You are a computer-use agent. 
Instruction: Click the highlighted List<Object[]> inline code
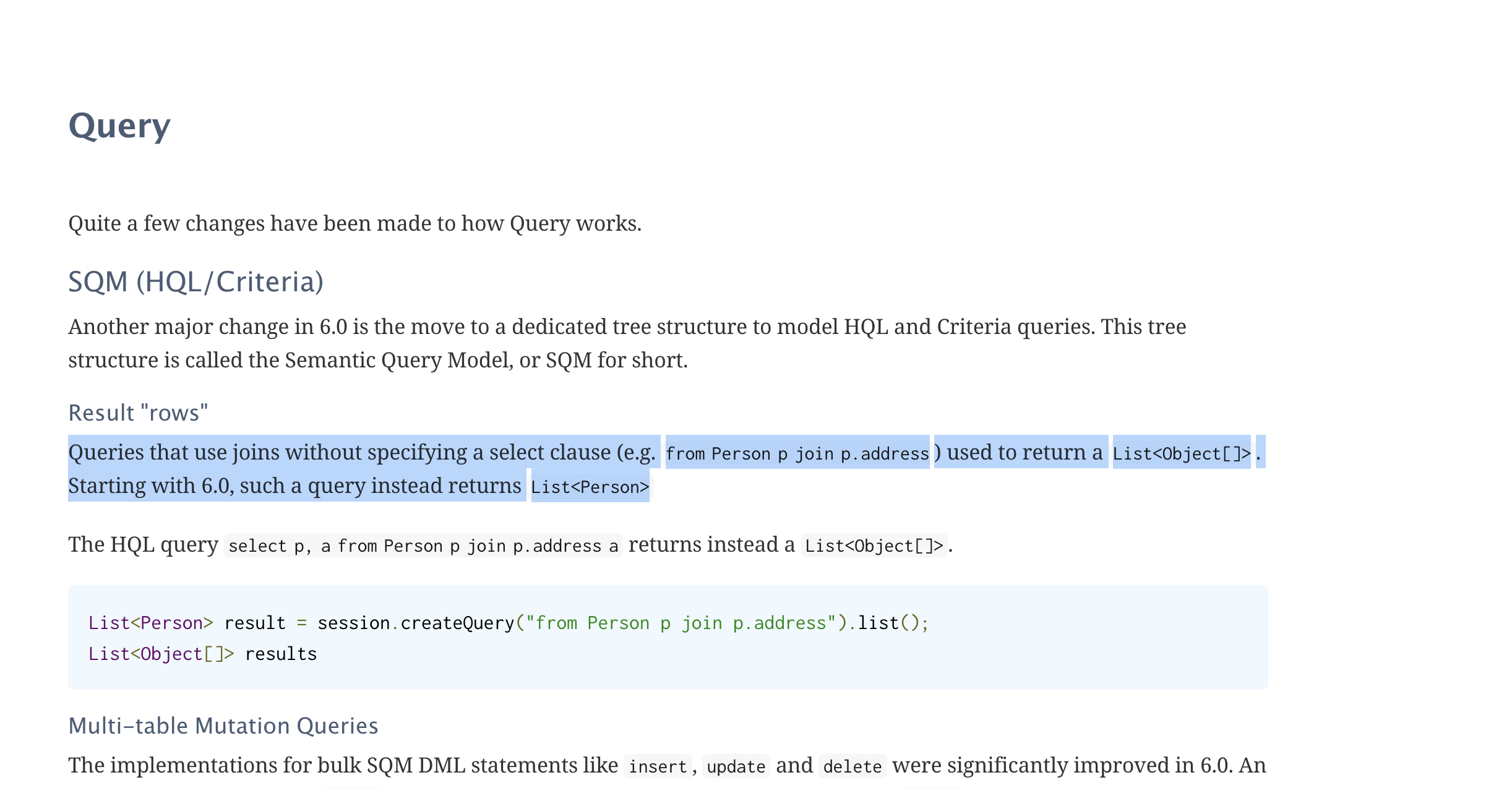click(1181, 453)
